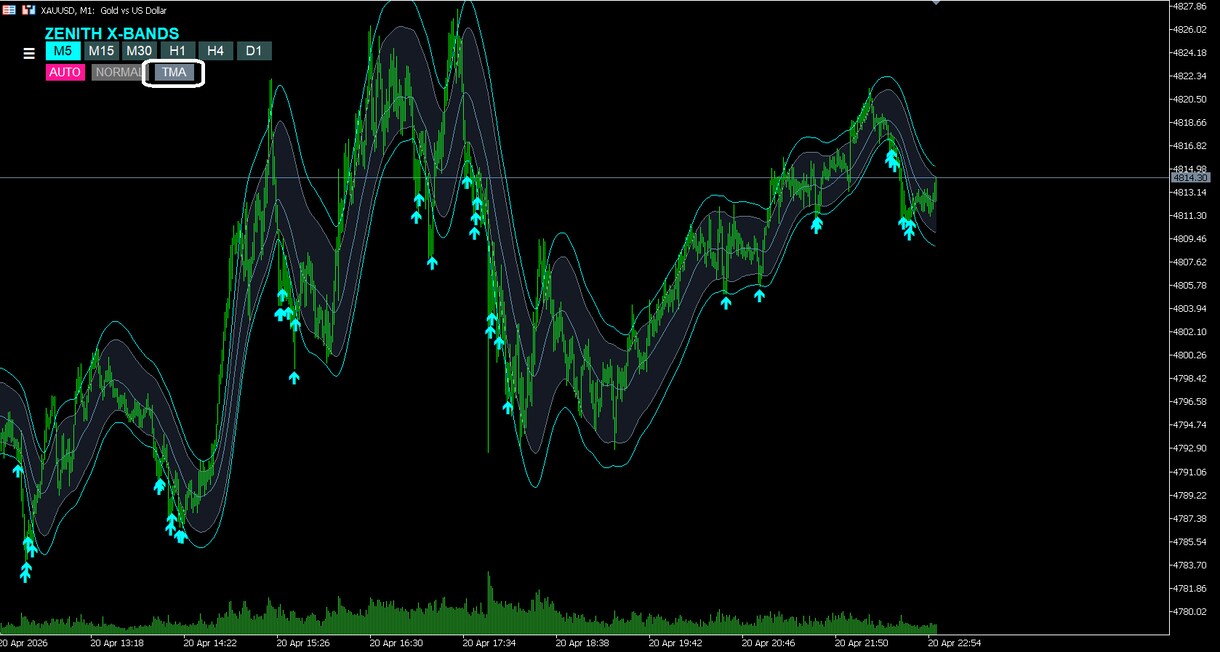This screenshot has width=1220, height=652.
Task: Click the 20 Apr 19:42 time label
Action: [x=675, y=643]
